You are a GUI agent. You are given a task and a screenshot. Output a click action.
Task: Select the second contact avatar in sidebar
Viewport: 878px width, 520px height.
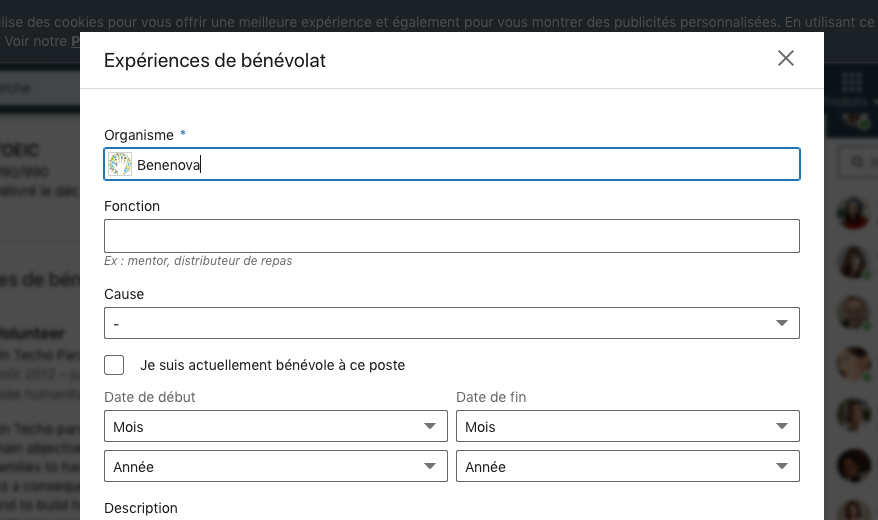(853, 262)
